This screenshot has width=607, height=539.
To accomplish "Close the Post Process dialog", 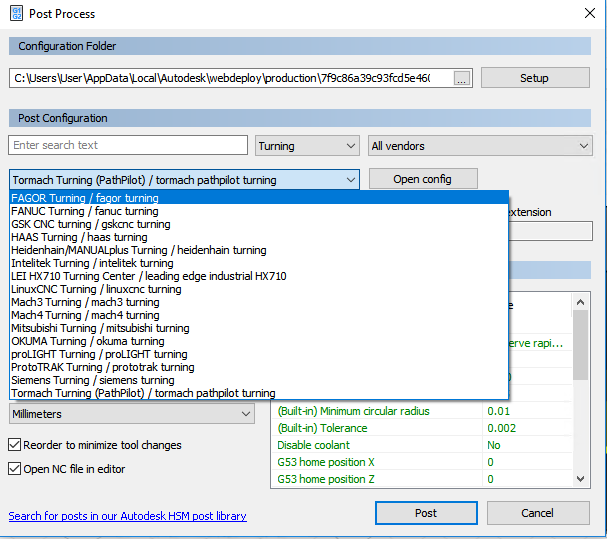I will coord(590,13).
